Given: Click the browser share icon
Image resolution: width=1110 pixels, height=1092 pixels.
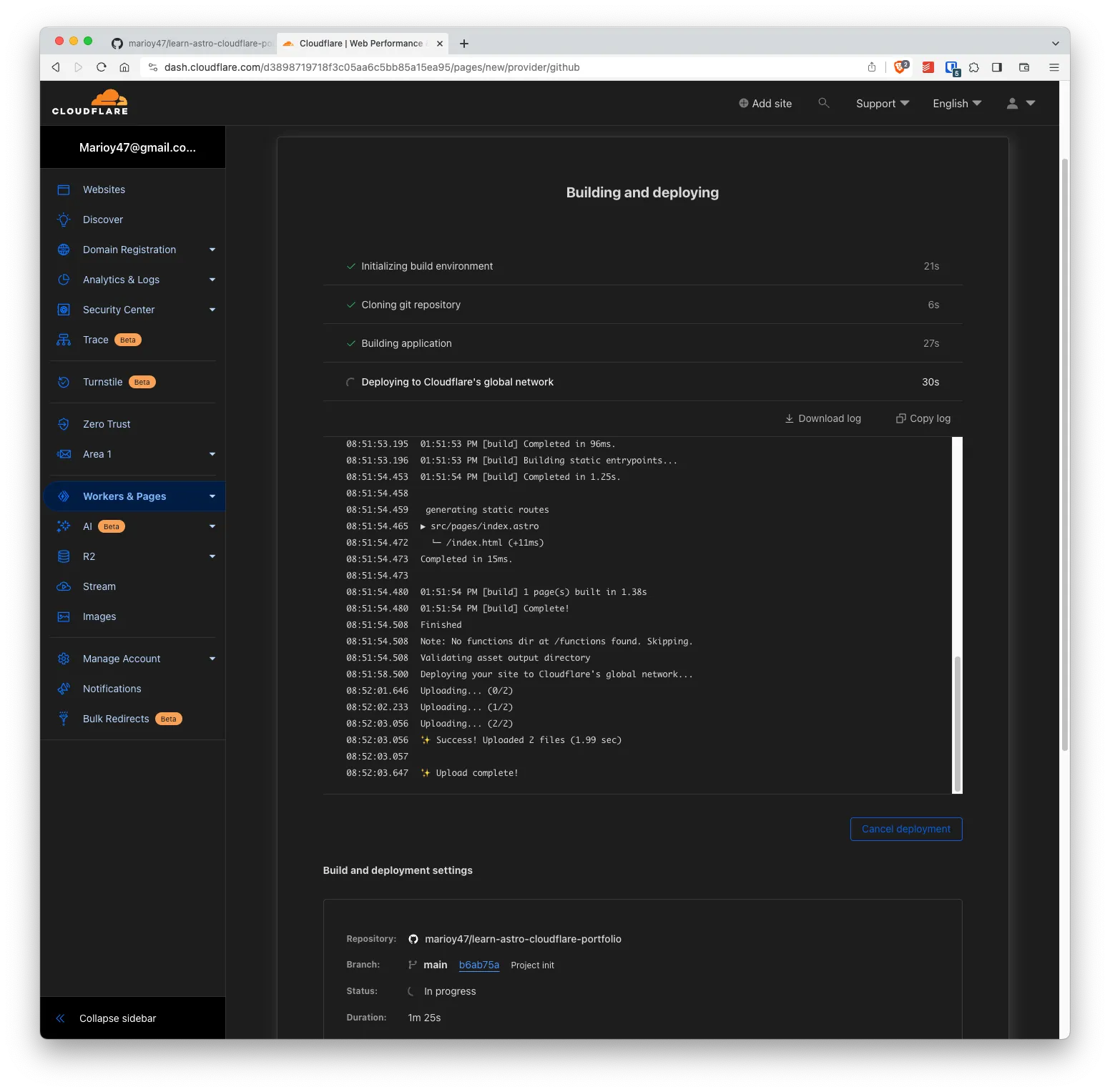Looking at the screenshot, I should pos(872,67).
